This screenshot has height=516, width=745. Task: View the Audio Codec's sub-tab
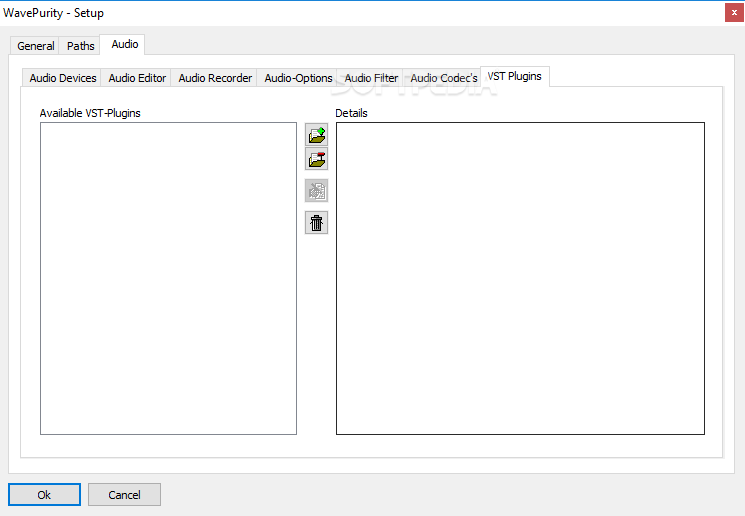tap(443, 78)
